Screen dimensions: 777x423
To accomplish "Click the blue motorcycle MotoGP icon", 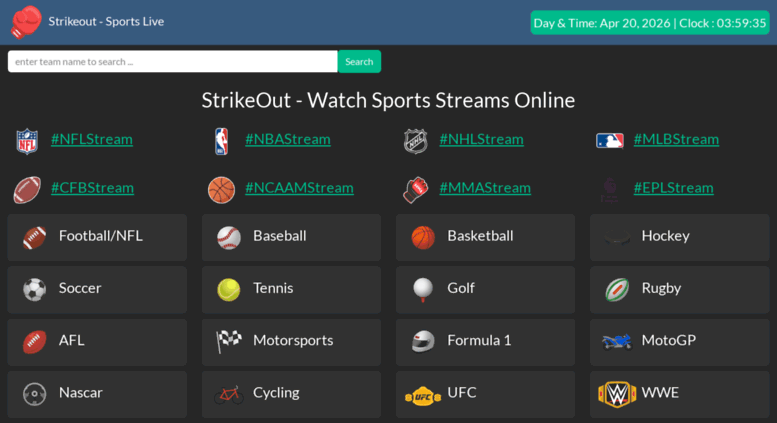I will (x=617, y=342).
